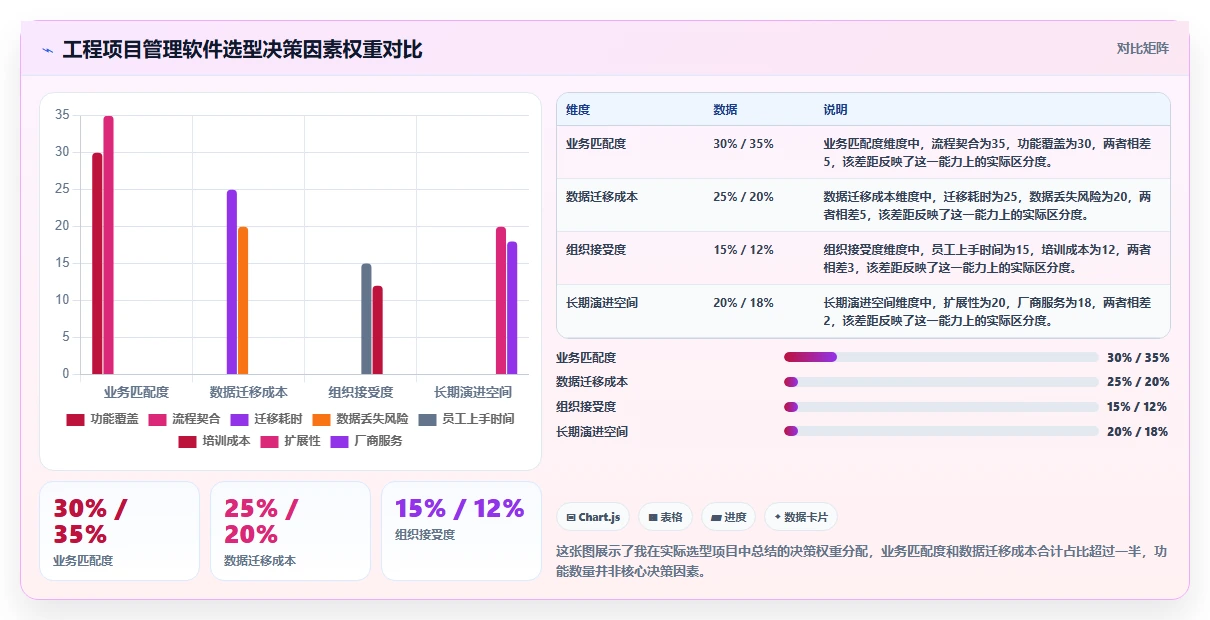Toggle 扩展性 legend swatch
Screen dimensions: 1210x620
[269, 441]
